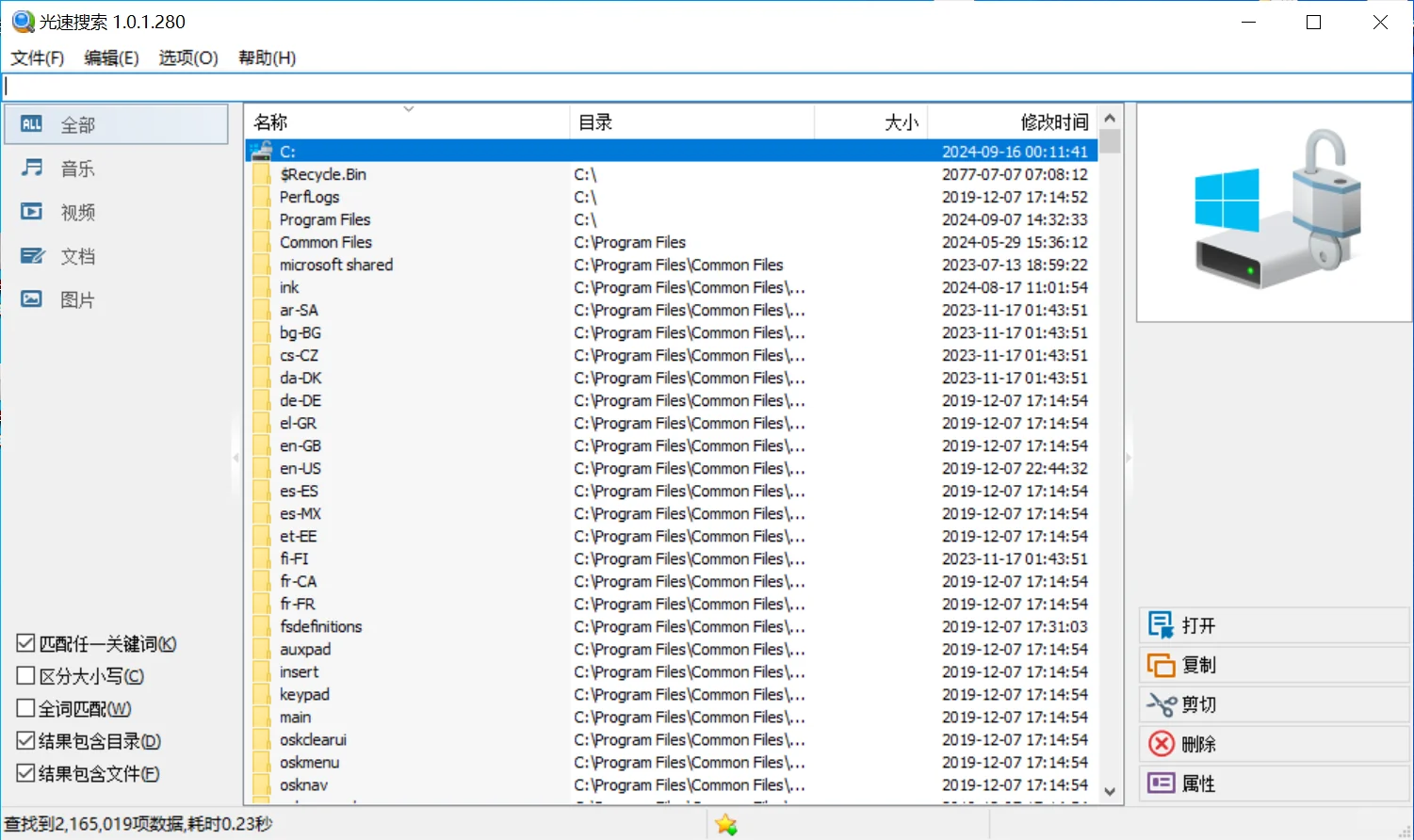Pick the 视频 video category icon
Screen dimensions: 1414x840
point(32,212)
